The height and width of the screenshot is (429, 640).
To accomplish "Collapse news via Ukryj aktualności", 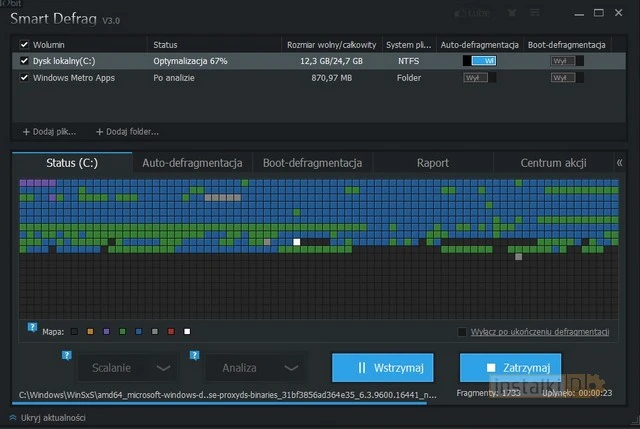I will pos(47,418).
